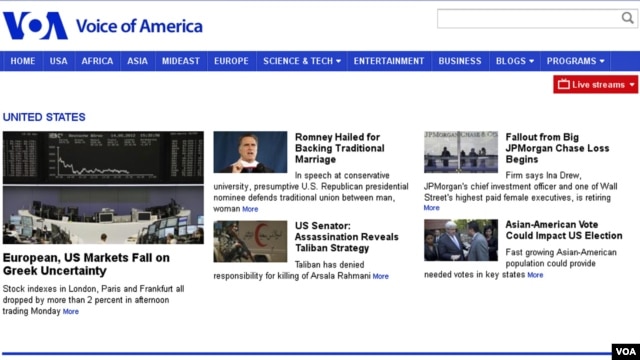The height and width of the screenshot is (360, 640).
Task: Expand the PROGRAMS dropdown menu
Action: coord(575,61)
